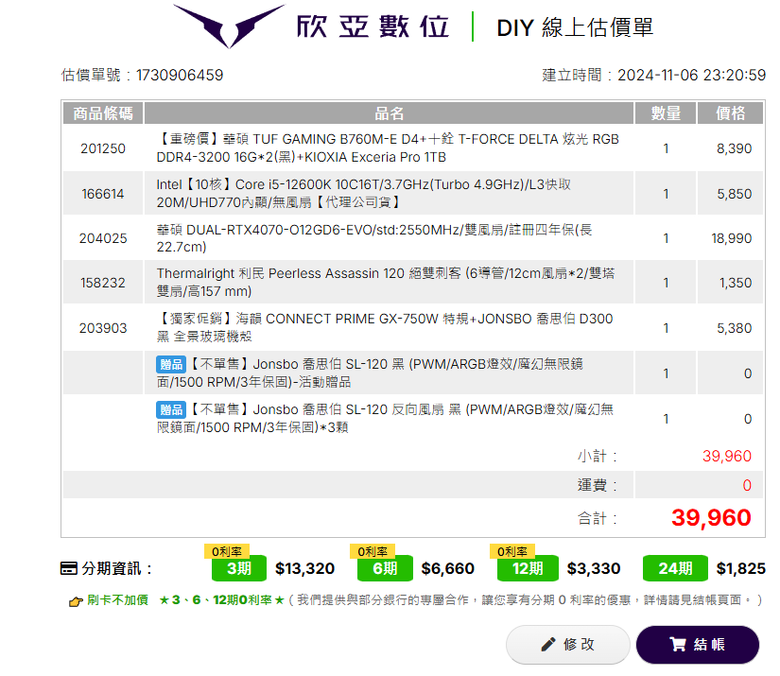
Task: Click the 0利率 tag above 3期
Action: [226, 551]
